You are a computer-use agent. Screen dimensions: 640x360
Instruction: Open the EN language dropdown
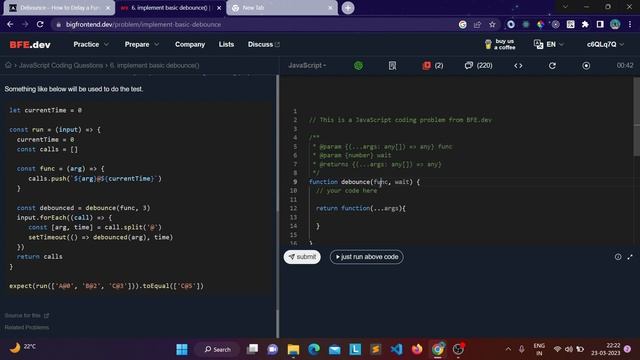click(549, 44)
